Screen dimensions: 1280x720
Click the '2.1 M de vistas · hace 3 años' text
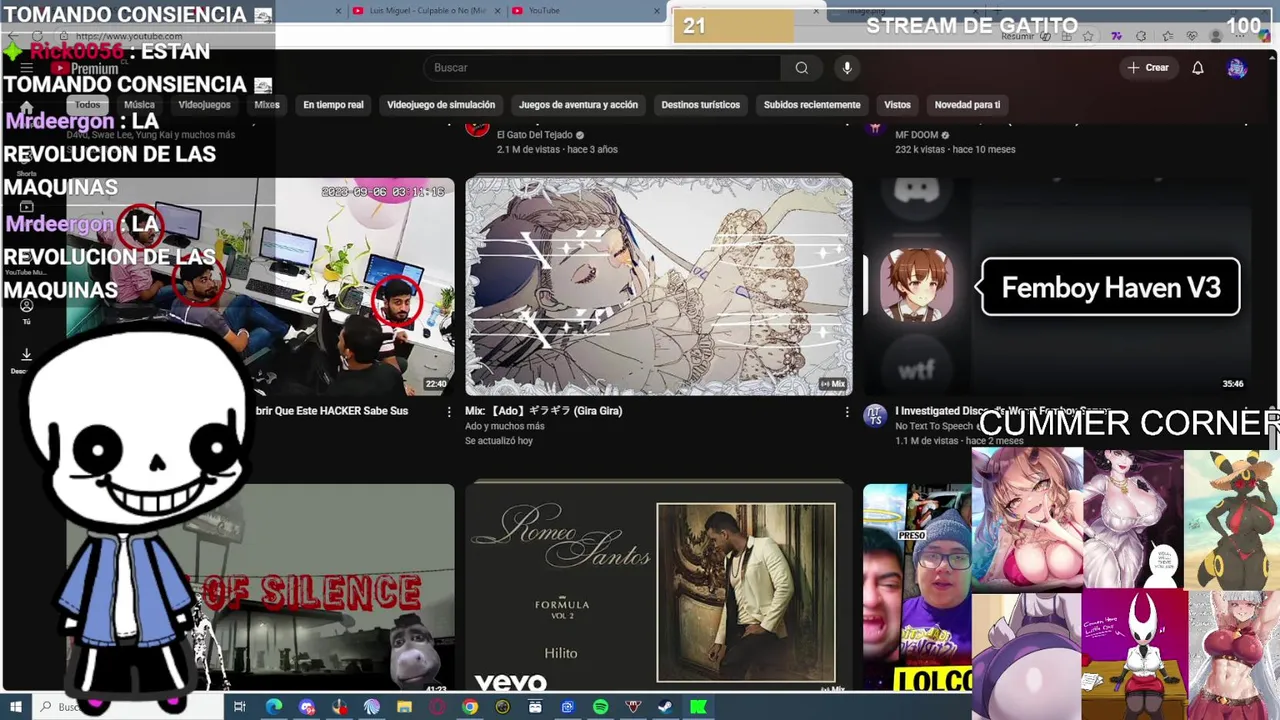(557, 150)
